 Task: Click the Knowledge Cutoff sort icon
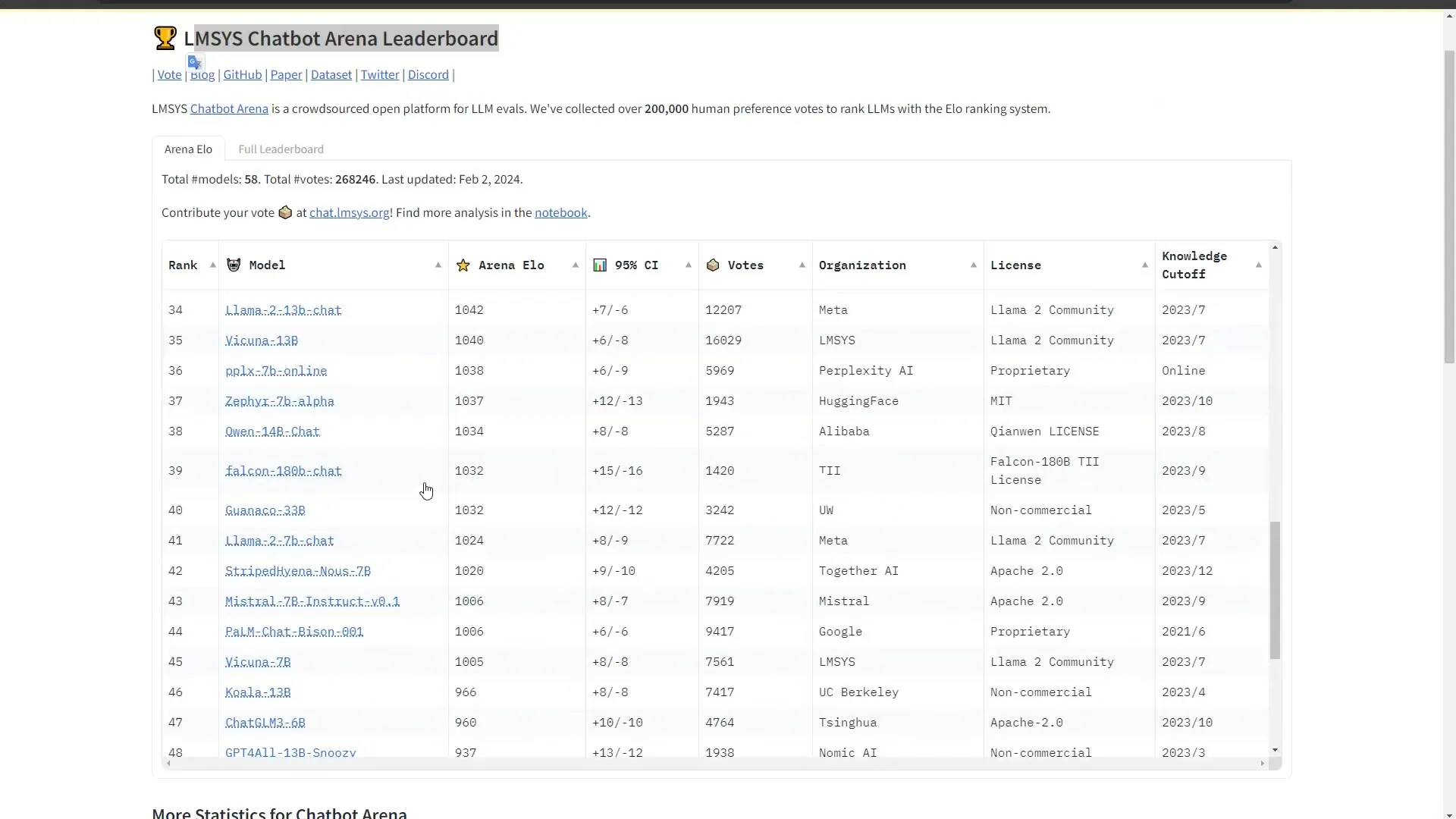[1258, 264]
